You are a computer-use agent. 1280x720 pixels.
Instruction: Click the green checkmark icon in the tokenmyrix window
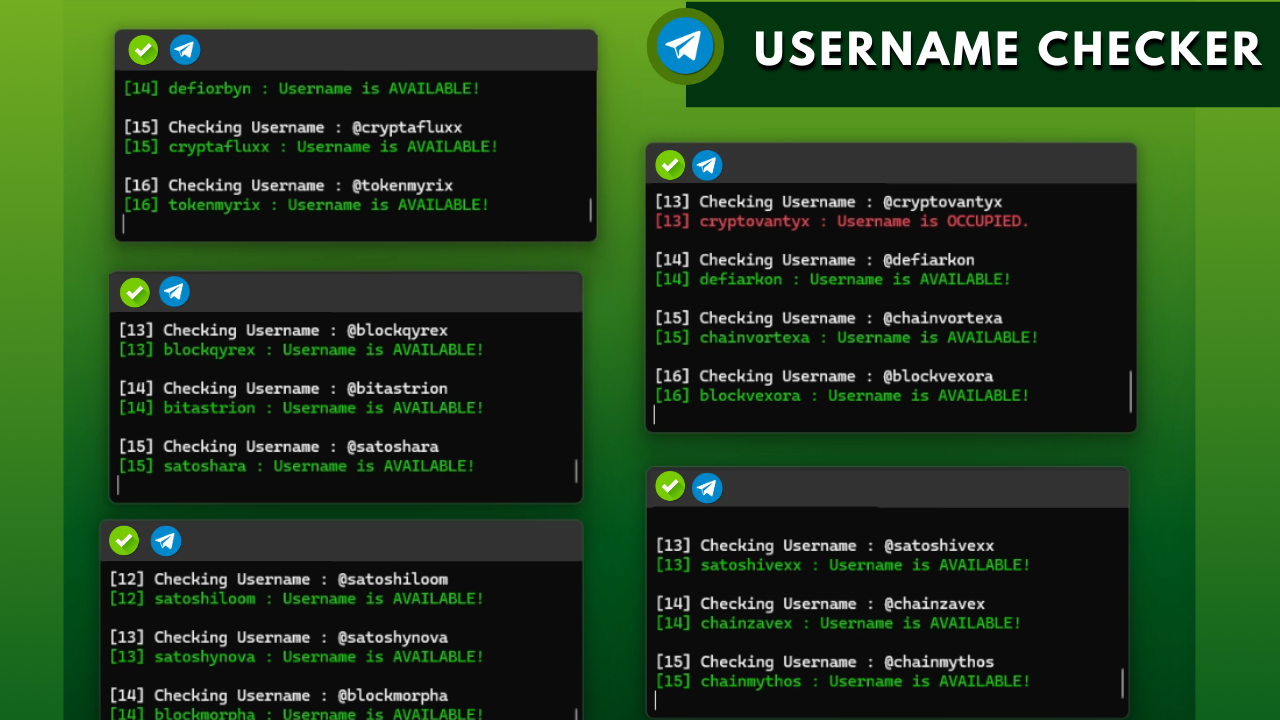pos(143,49)
